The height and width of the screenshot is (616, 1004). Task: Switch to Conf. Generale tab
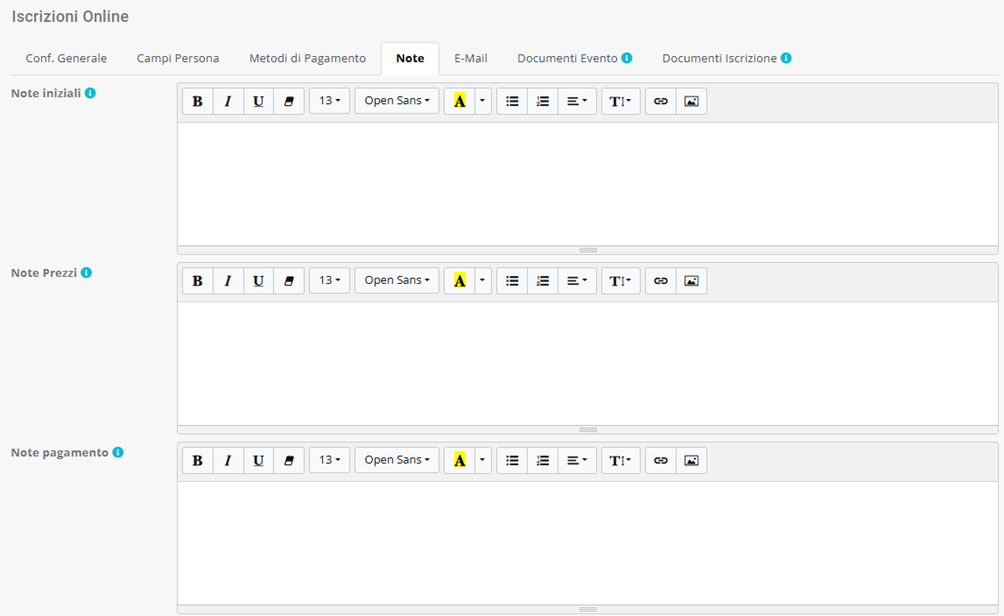pos(66,58)
